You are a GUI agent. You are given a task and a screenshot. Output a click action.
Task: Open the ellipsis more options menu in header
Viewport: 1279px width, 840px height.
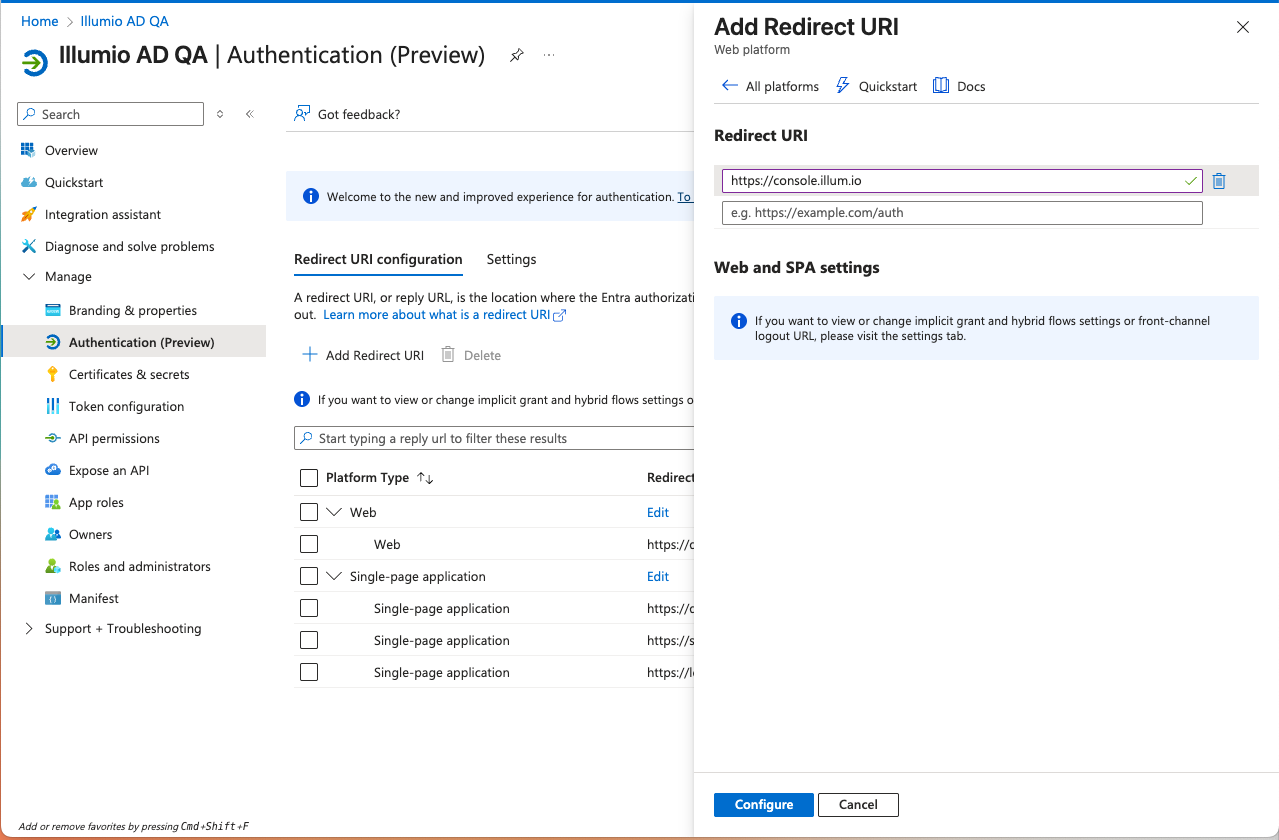click(x=549, y=55)
